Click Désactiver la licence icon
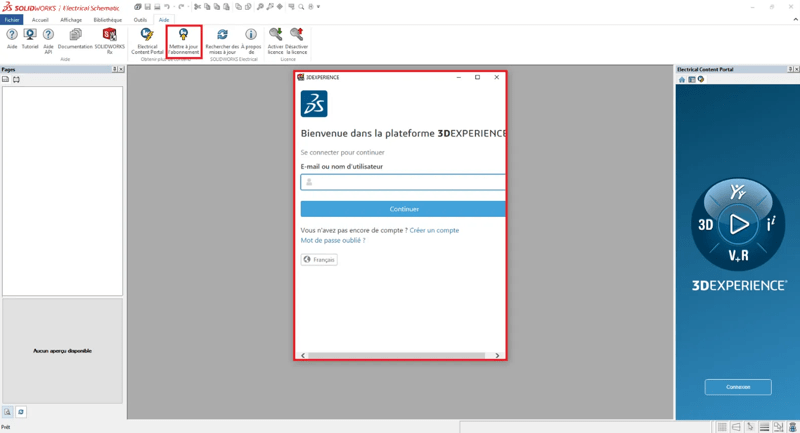Screen dimensions: 800x433 point(296,38)
